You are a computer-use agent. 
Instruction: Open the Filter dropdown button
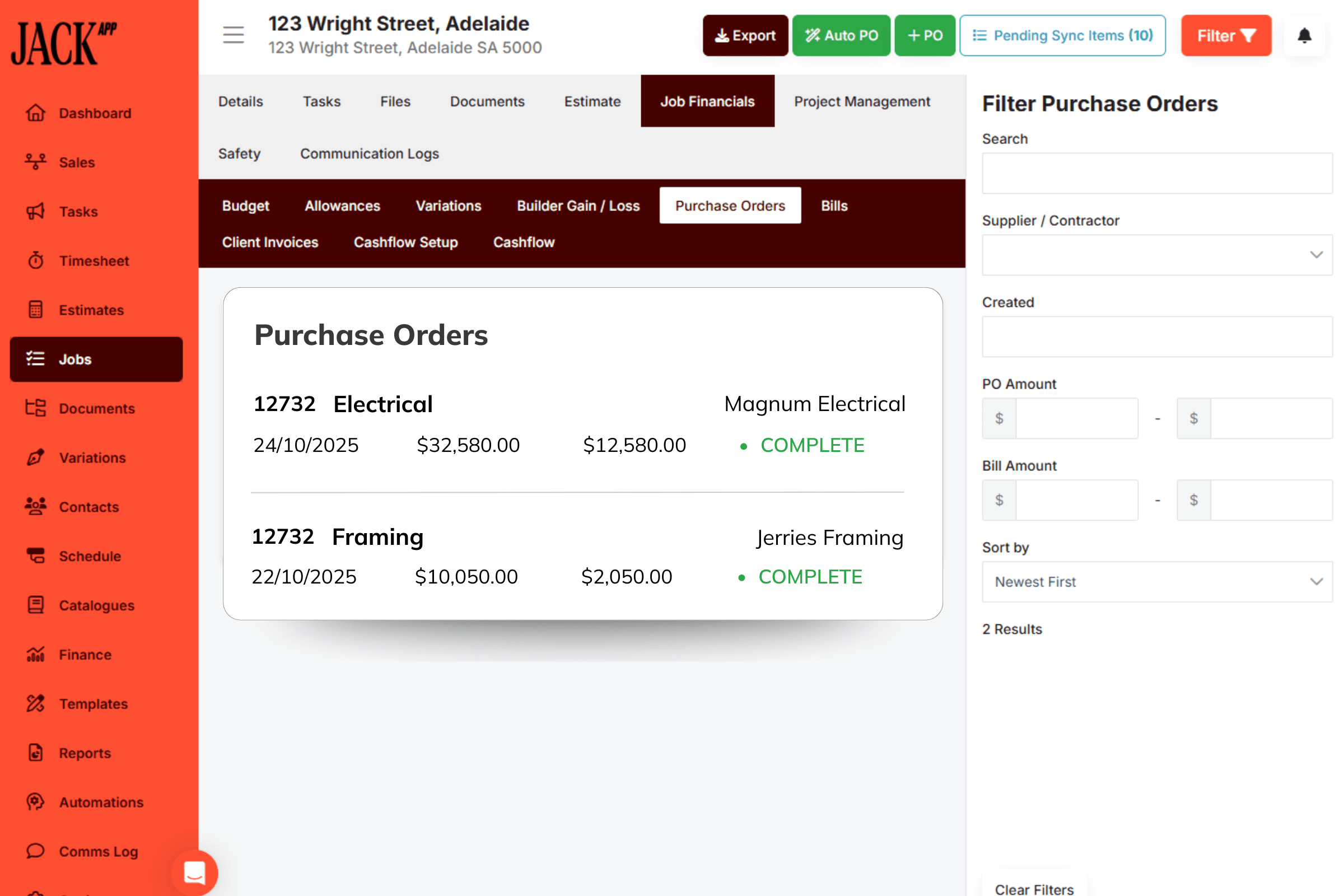1226,35
